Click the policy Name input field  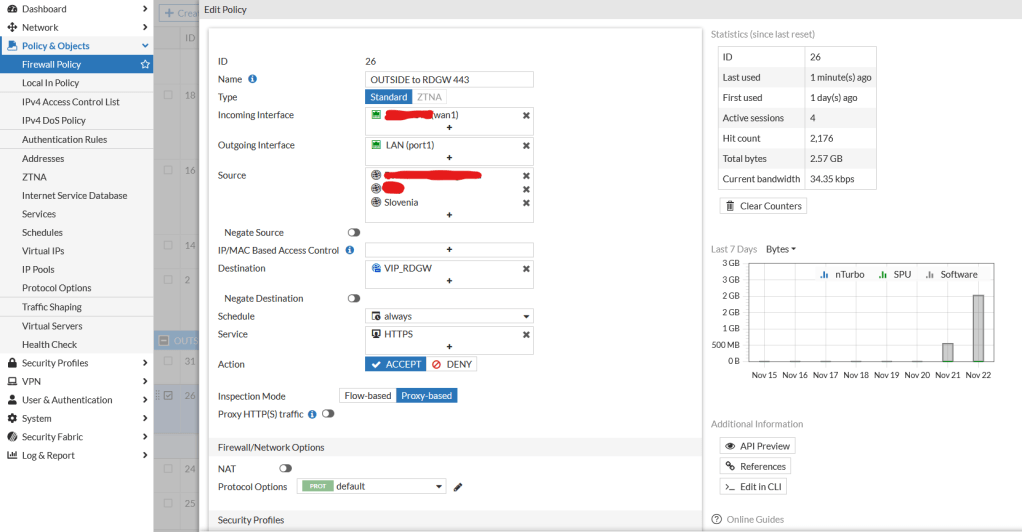(449, 79)
